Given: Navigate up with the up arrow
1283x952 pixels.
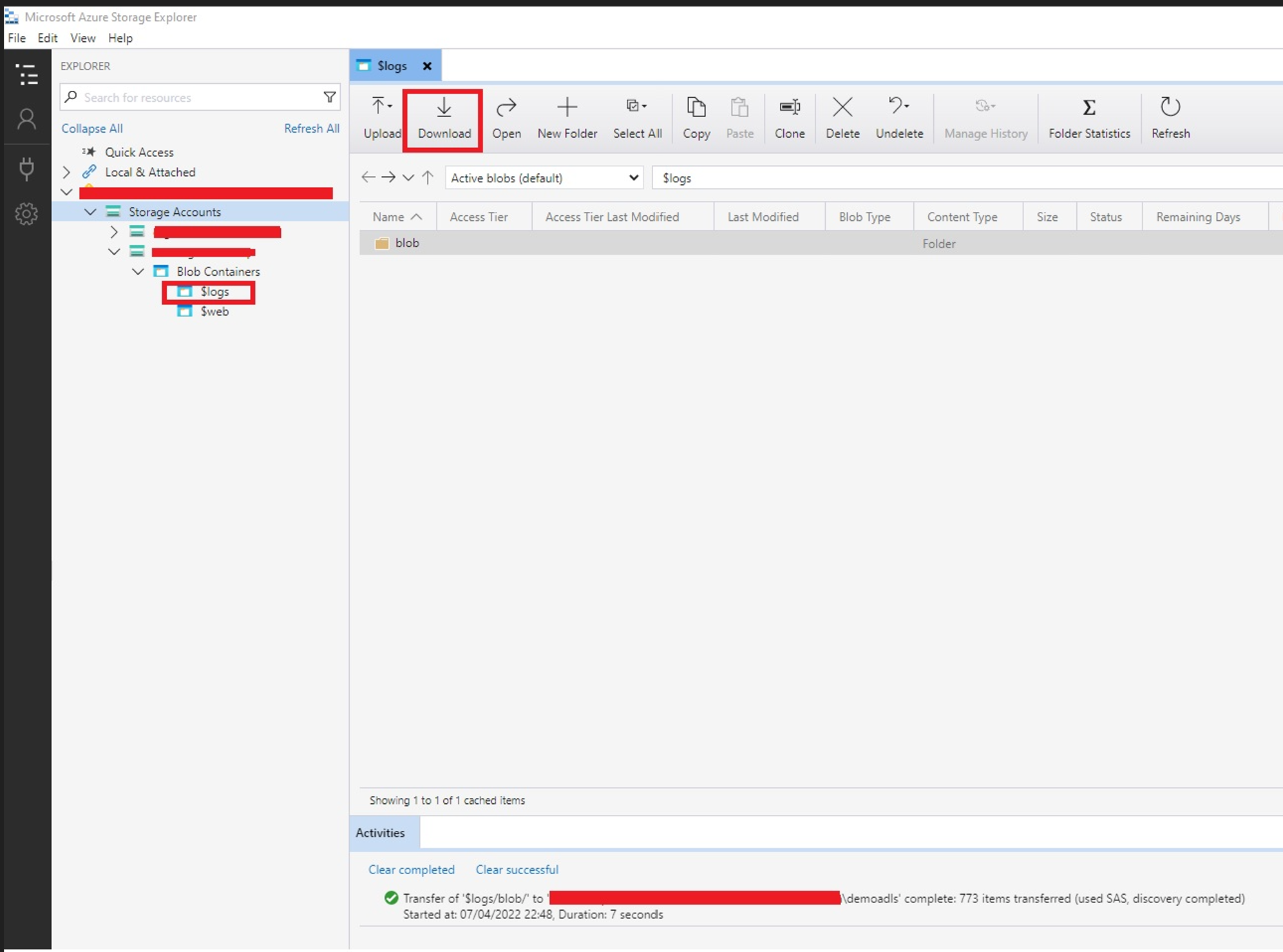Looking at the screenshot, I should [x=428, y=178].
